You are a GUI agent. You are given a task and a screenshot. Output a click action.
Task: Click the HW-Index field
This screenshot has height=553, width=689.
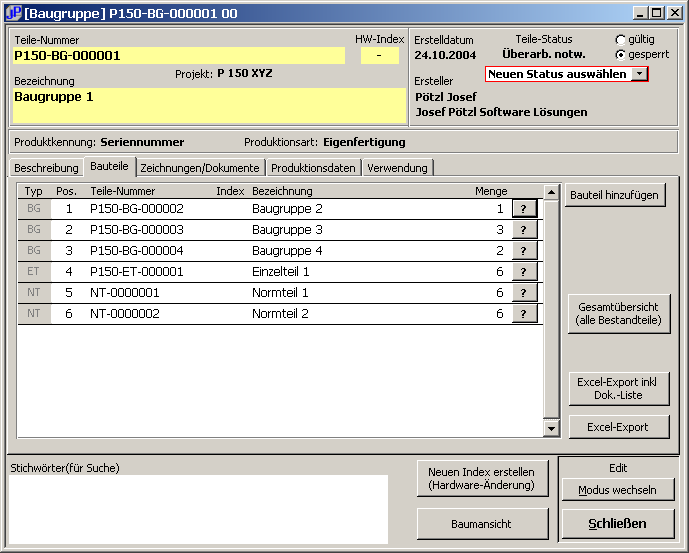[x=379, y=56]
